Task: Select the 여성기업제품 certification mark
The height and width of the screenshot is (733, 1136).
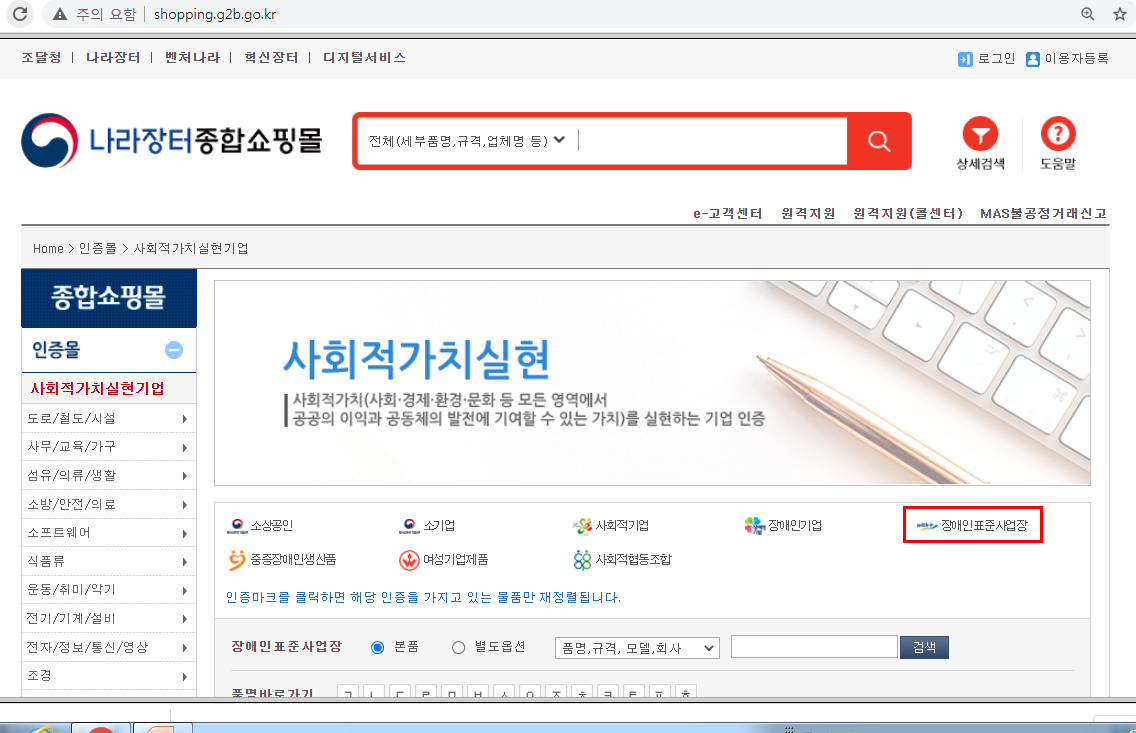Action: coord(443,560)
